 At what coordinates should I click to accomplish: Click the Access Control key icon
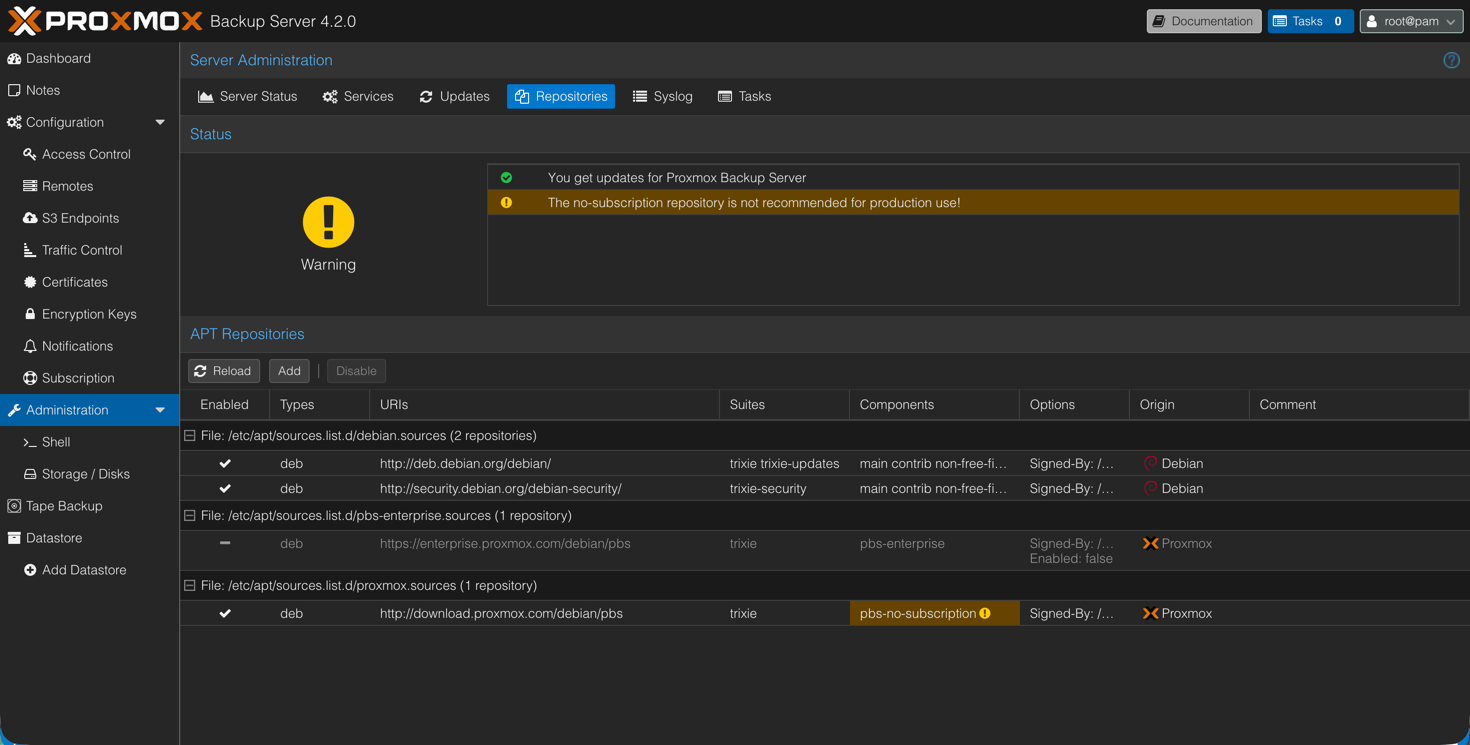30,154
